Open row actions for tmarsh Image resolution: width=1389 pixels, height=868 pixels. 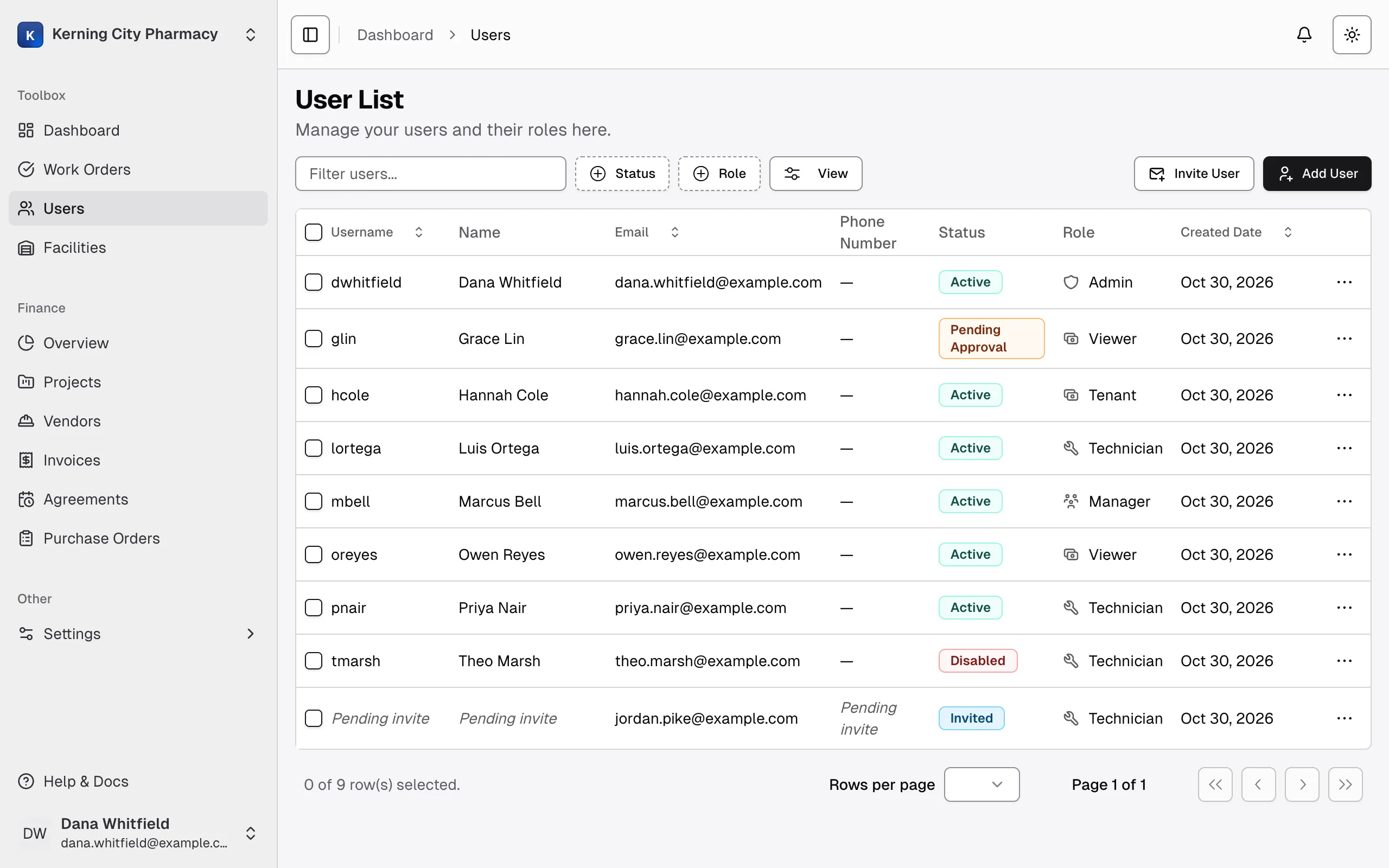tap(1344, 661)
